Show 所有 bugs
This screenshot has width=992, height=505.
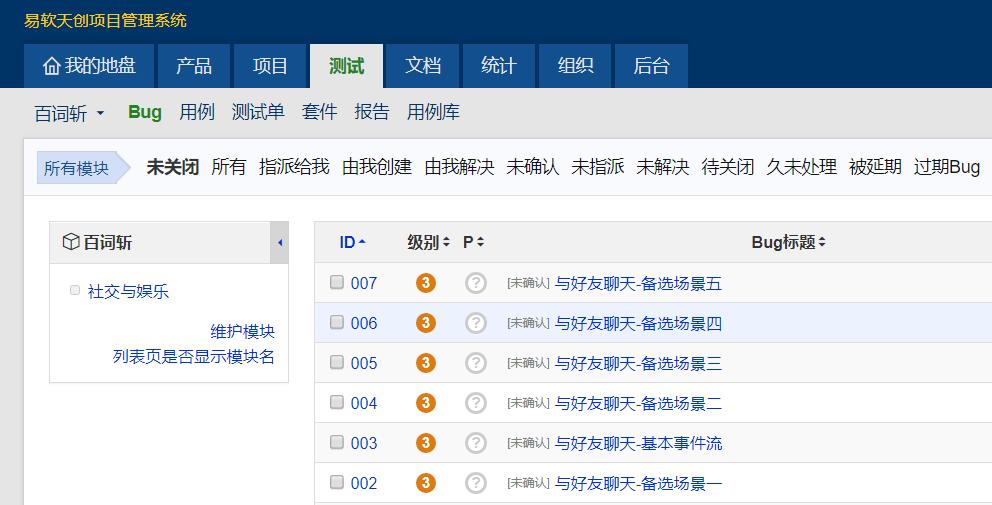point(228,167)
